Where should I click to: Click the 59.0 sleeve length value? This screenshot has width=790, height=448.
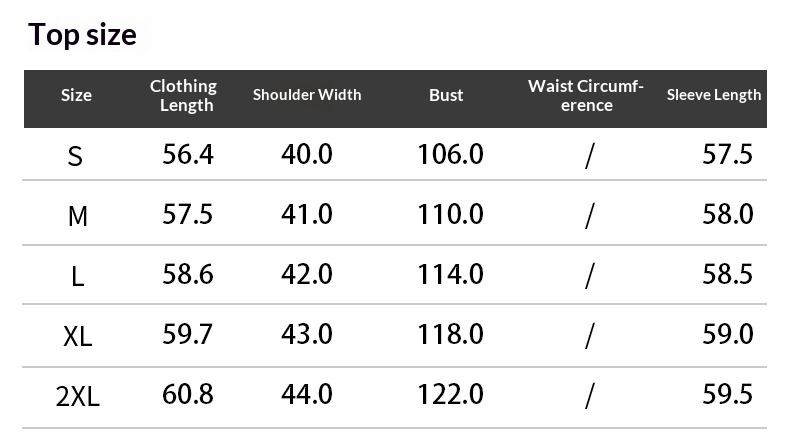point(728,334)
